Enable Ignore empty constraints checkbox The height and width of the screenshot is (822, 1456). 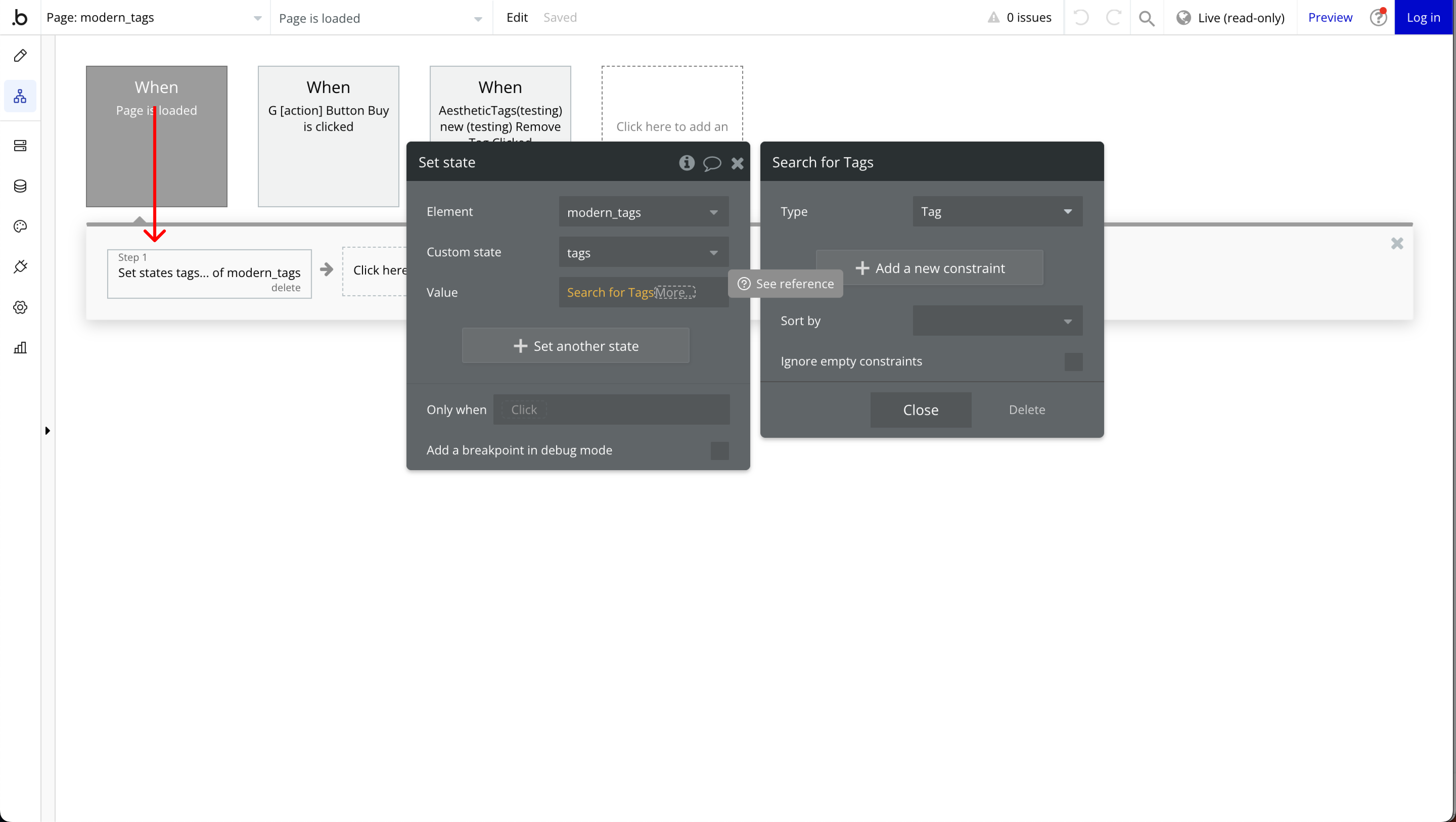pyautogui.click(x=1073, y=362)
